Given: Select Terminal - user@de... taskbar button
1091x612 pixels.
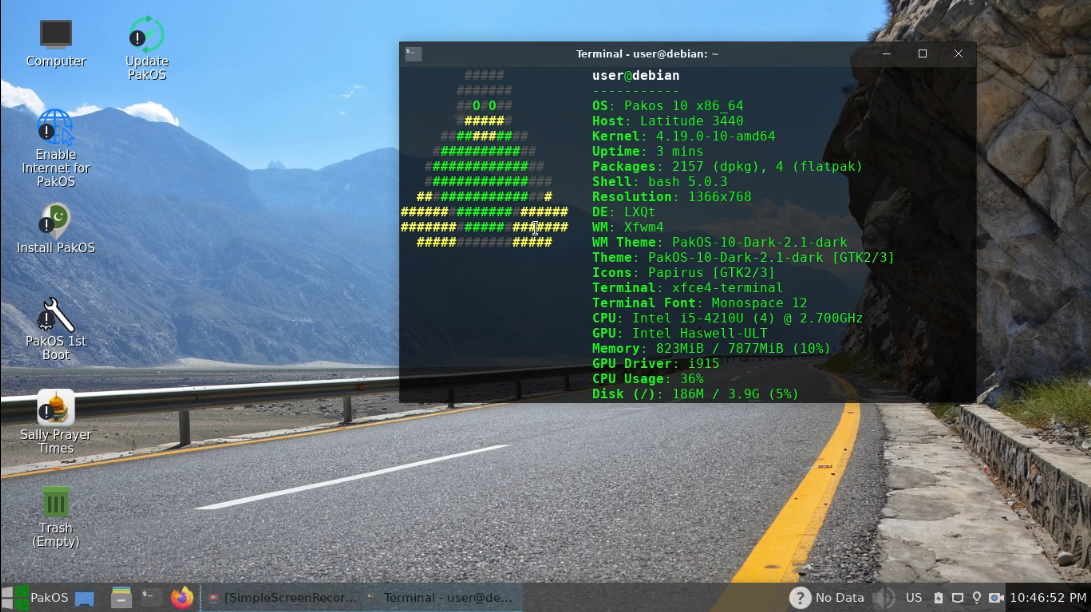Looking at the screenshot, I should 441,597.
